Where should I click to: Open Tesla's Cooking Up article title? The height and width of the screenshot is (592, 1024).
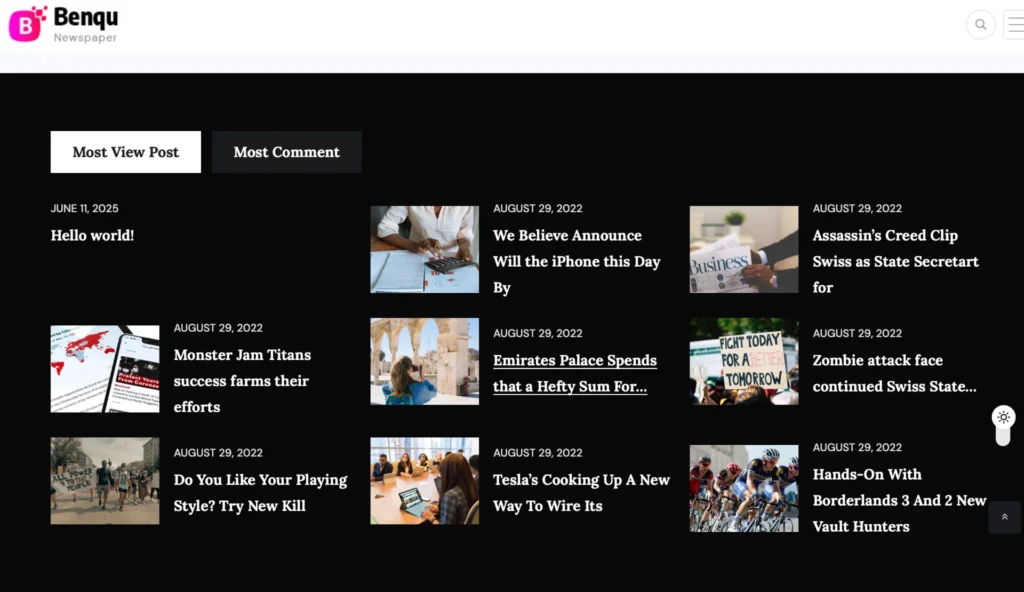[581, 493]
